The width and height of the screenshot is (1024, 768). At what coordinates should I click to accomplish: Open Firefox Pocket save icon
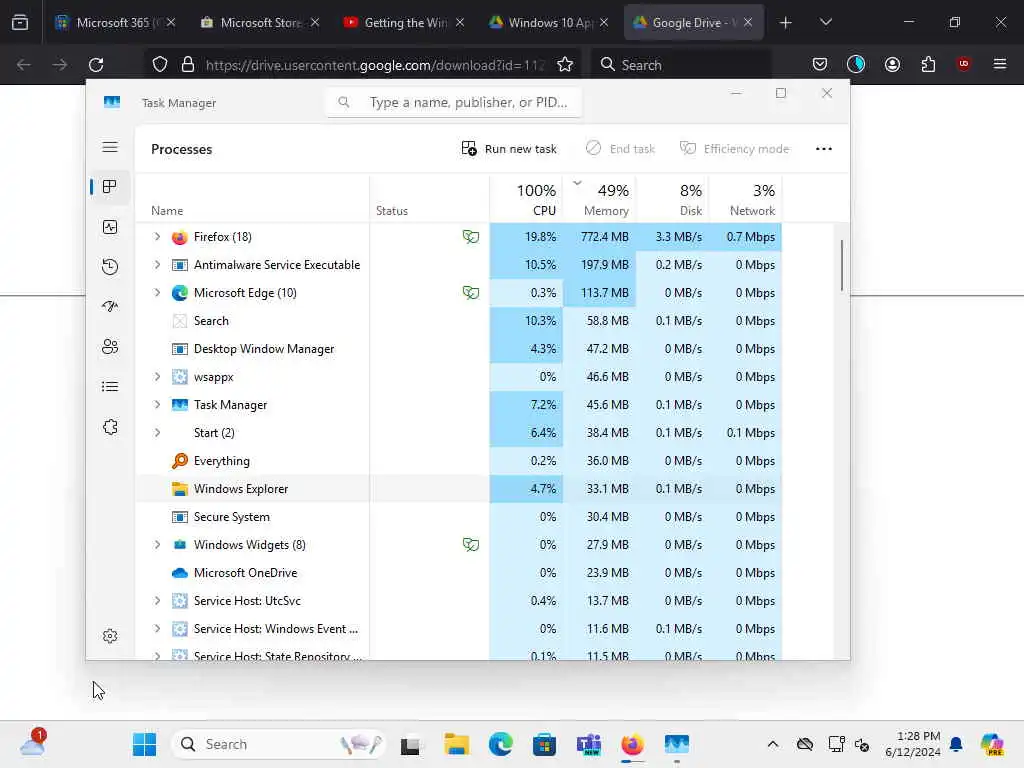tap(820, 64)
